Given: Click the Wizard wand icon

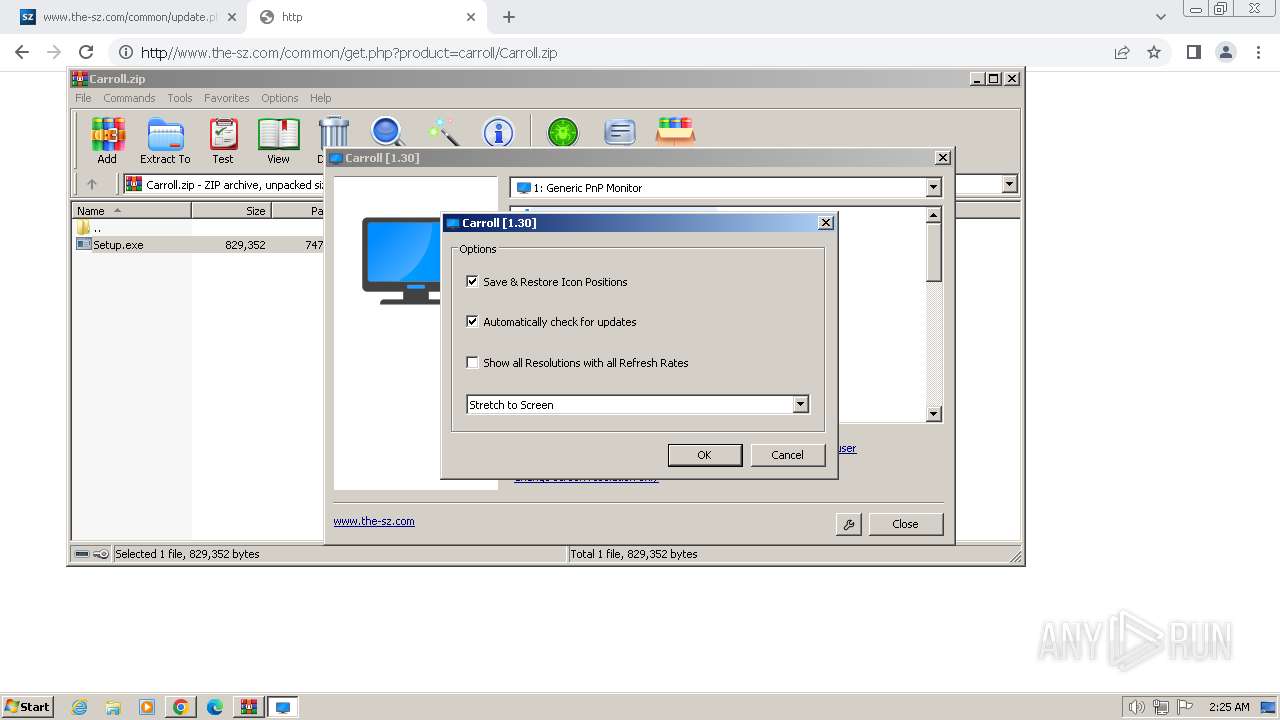Looking at the screenshot, I should pyautogui.click(x=443, y=131).
